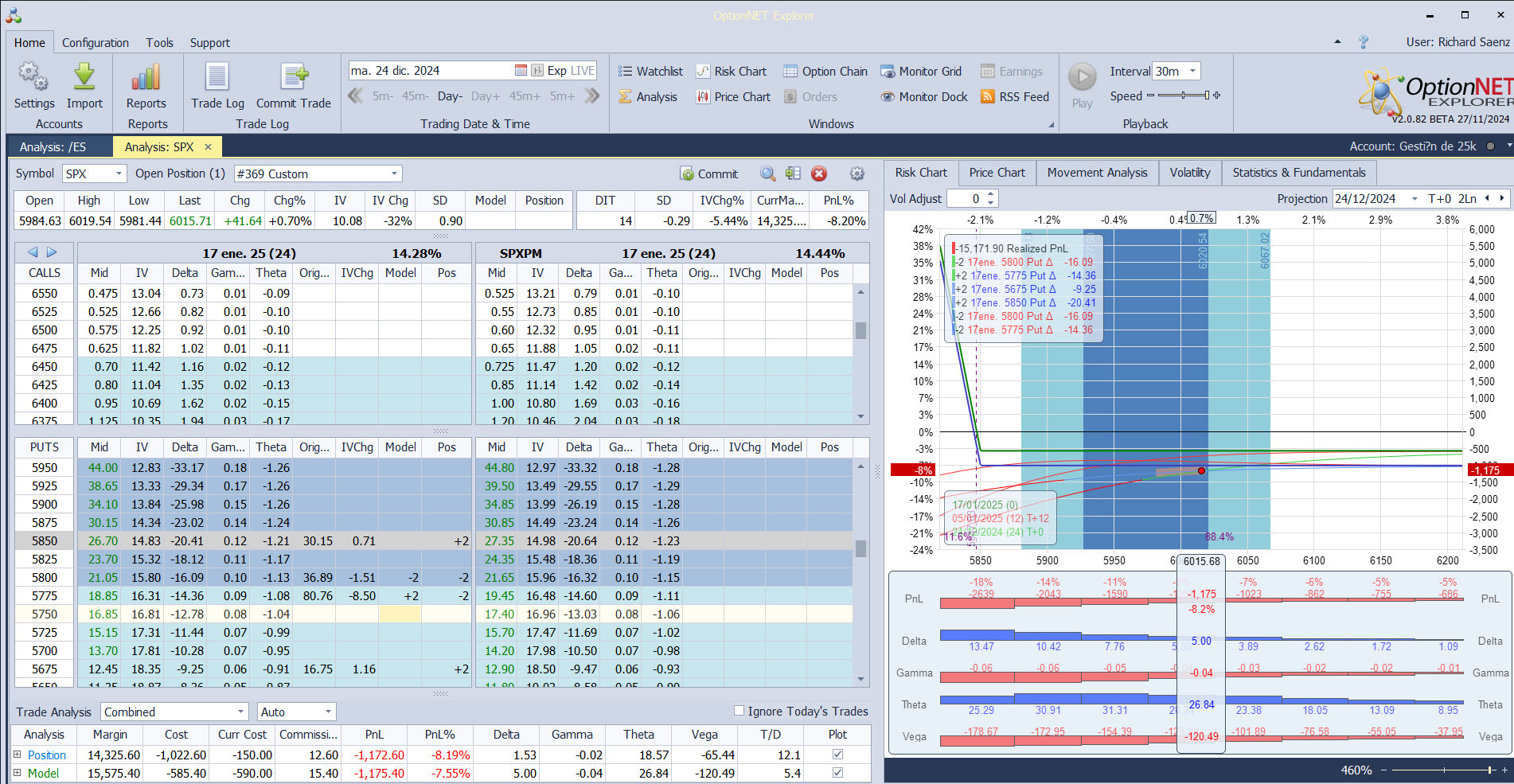
Task: Uncheck the Plot checkbox for Position row
Action: pyautogui.click(x=837, y=755)
